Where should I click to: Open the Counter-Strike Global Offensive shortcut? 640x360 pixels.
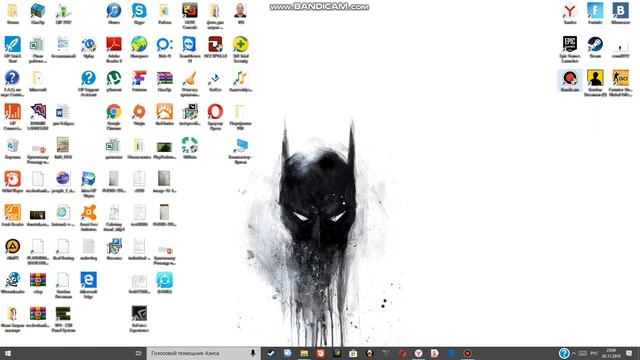620,78
